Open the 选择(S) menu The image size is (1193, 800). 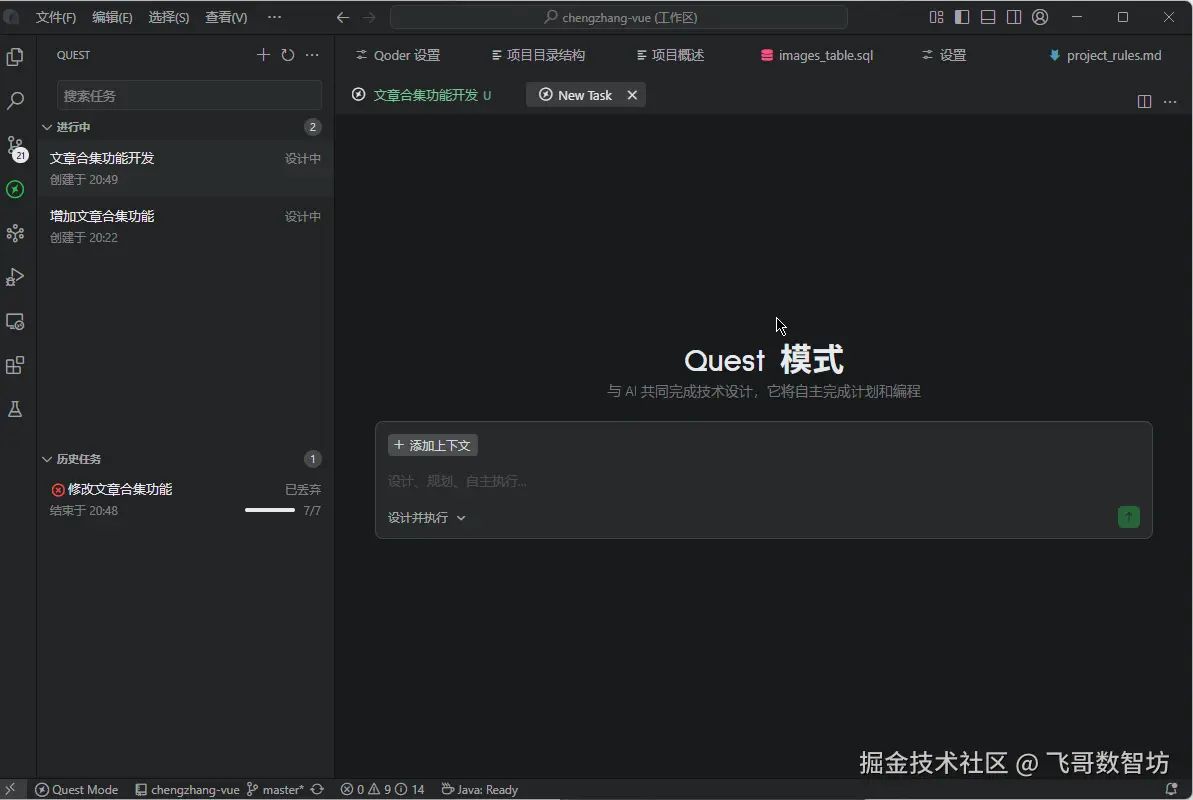[x=168, y=17]
